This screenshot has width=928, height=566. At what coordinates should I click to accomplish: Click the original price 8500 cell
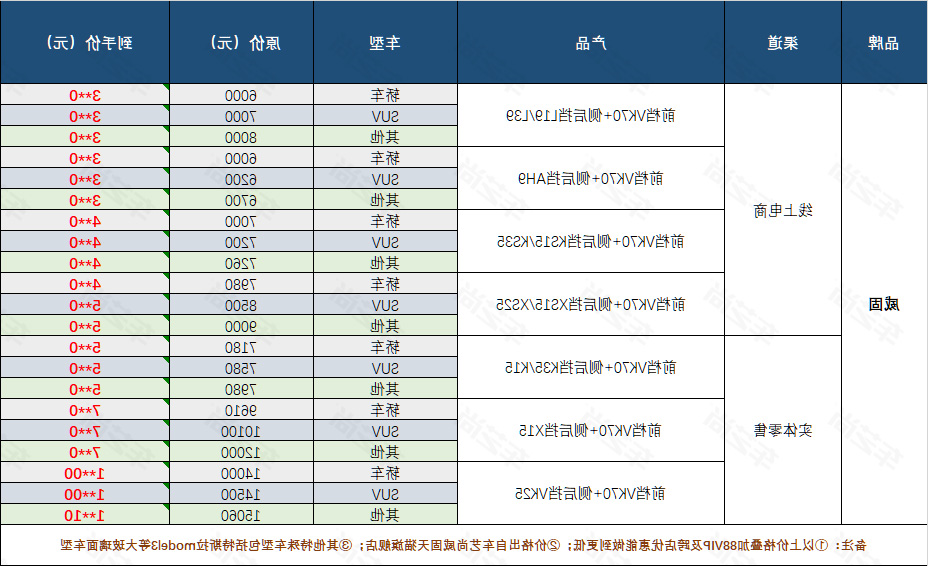241,305
